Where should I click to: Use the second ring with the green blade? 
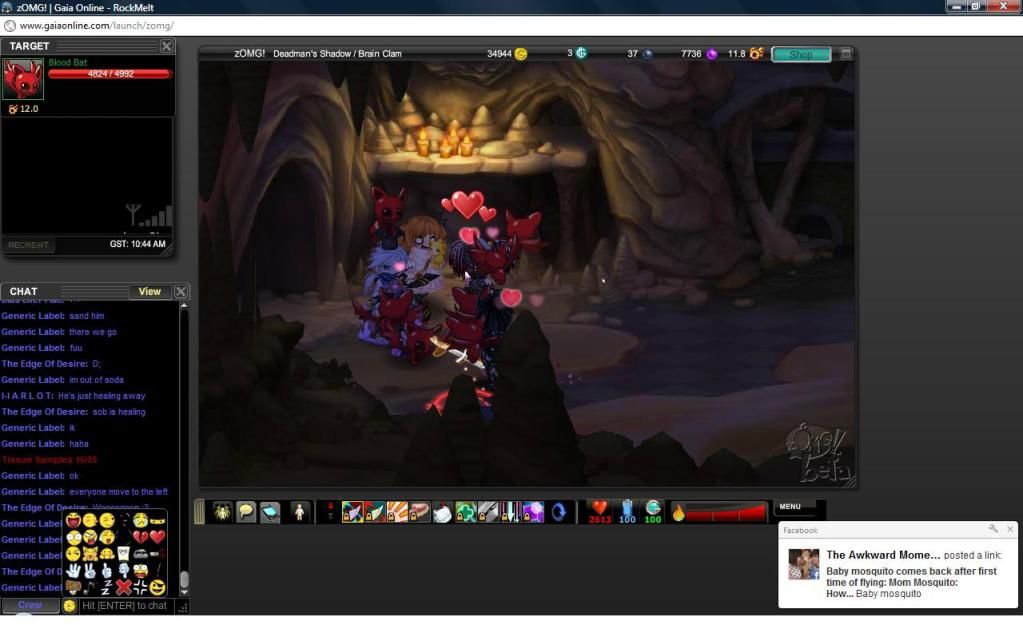click(375, 511)
